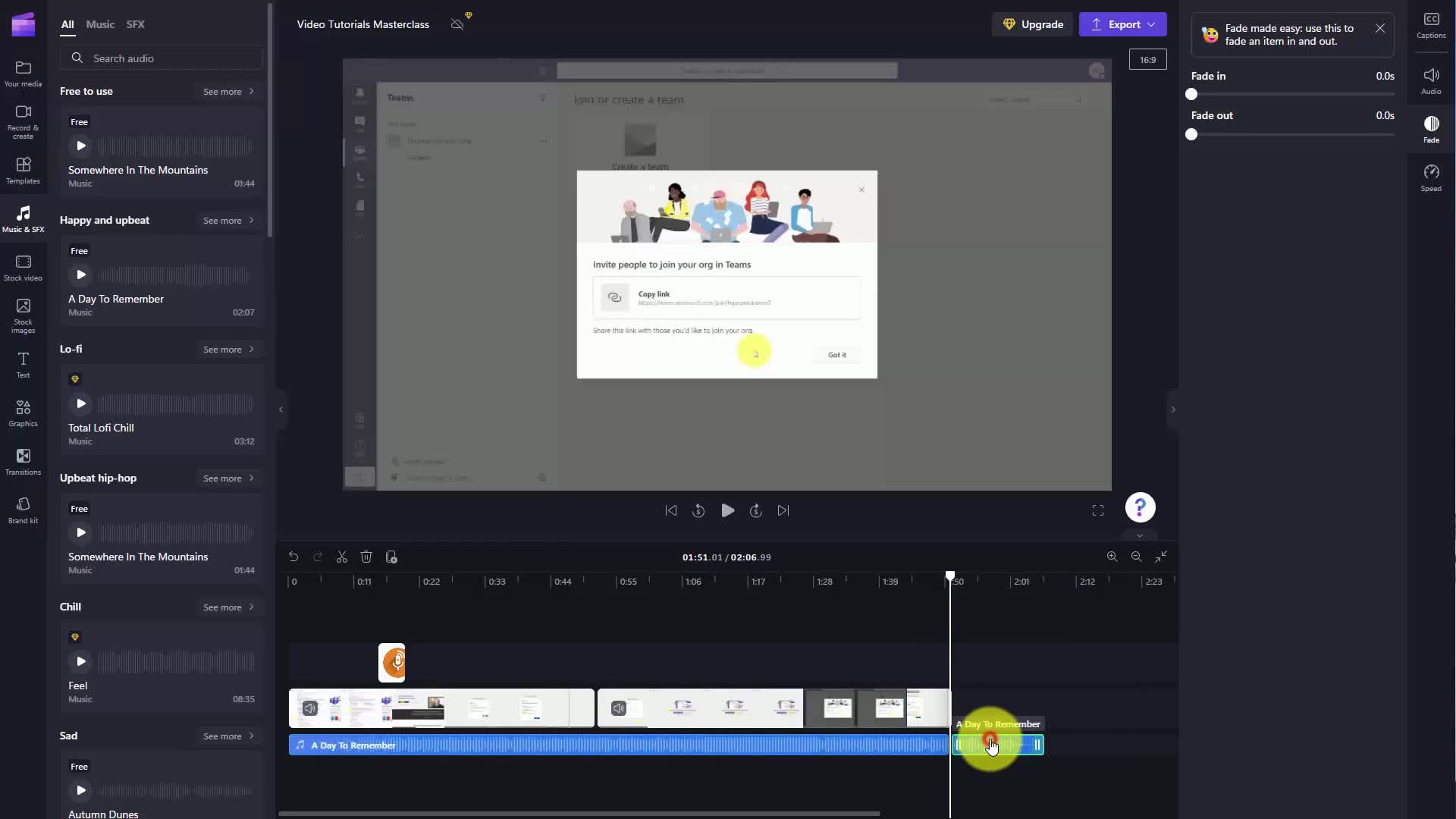Preview Autumn Dunes track
This screenshot has height=819, width=1456.
pyautogui.click(x=80, y=790)
